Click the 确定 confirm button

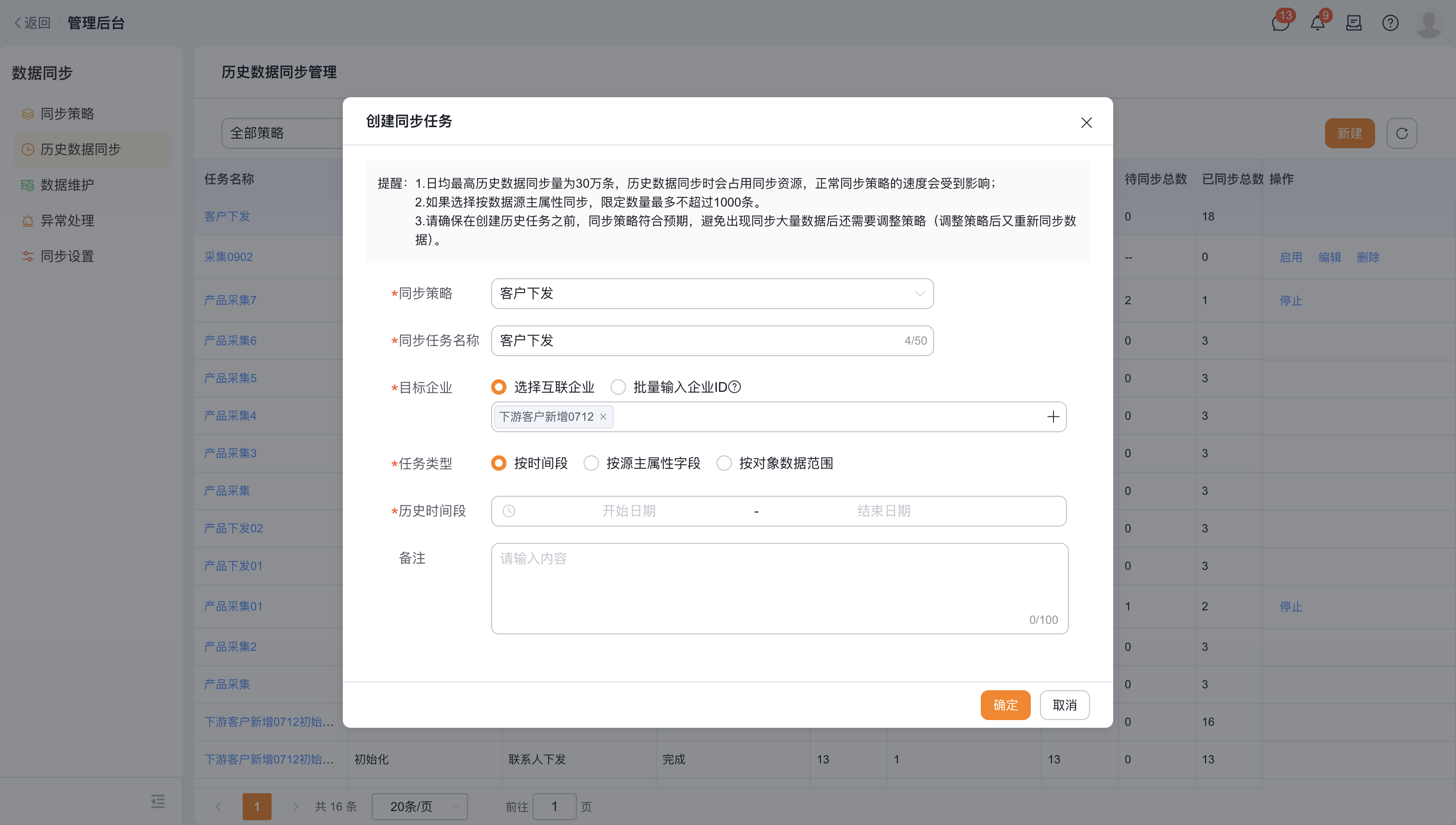tap(1005, 705)
